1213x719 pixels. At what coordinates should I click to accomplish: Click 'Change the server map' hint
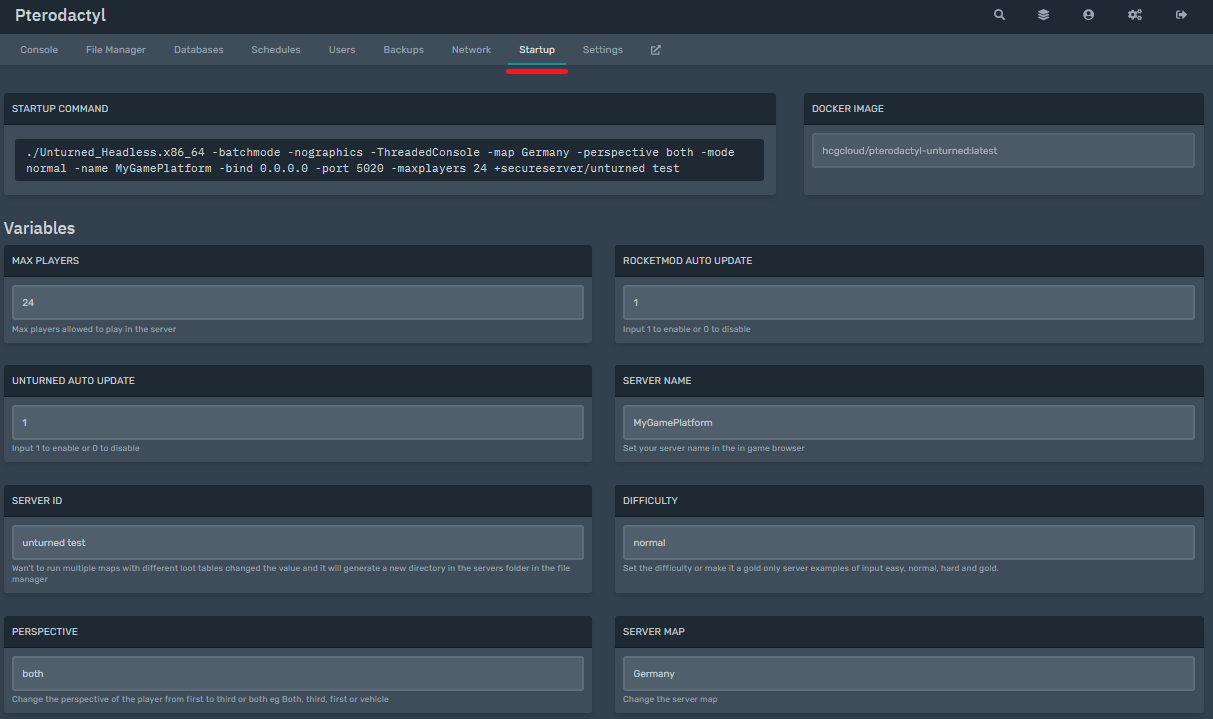click(x=670, y=699)
